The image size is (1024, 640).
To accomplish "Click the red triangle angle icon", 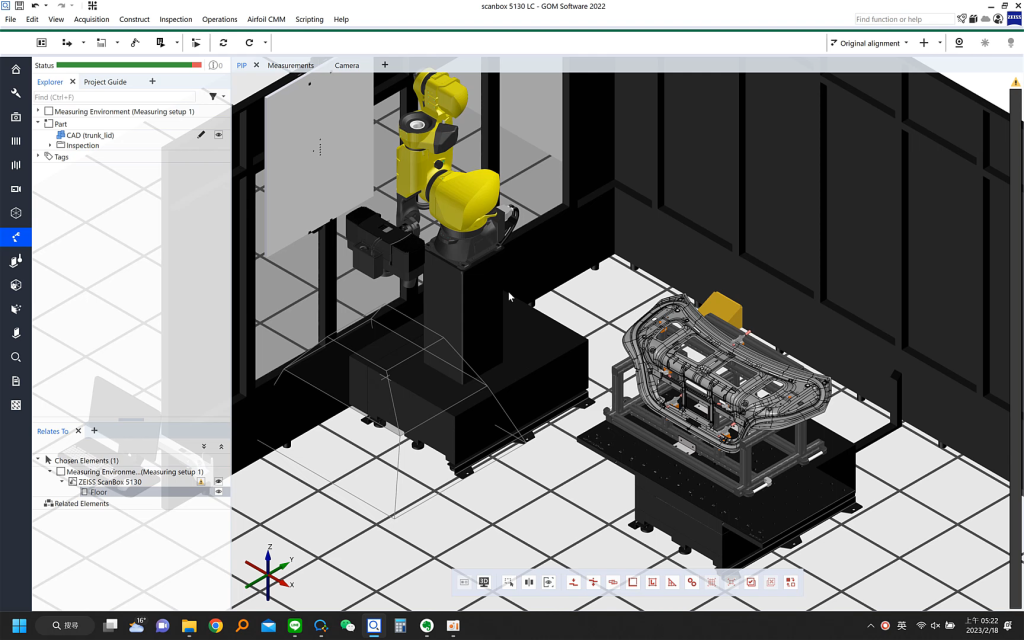I will pos(672,582).
